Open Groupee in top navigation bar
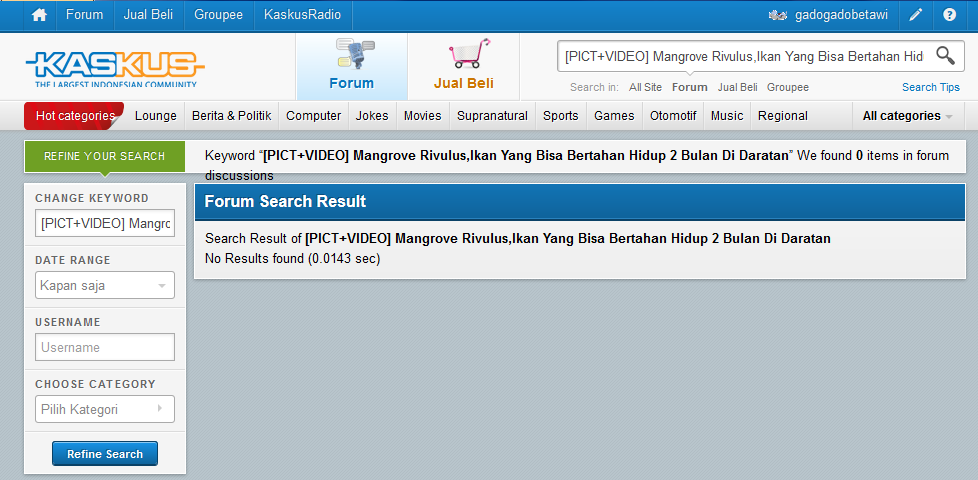Image resolution: width=978 pixels, height=480 pixels. pos(218,15)
